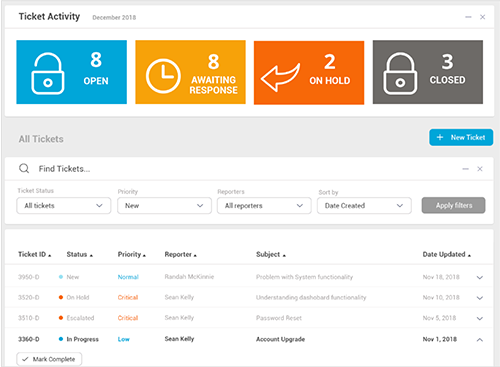Open the New Ticket form

[x=461, y=137]
